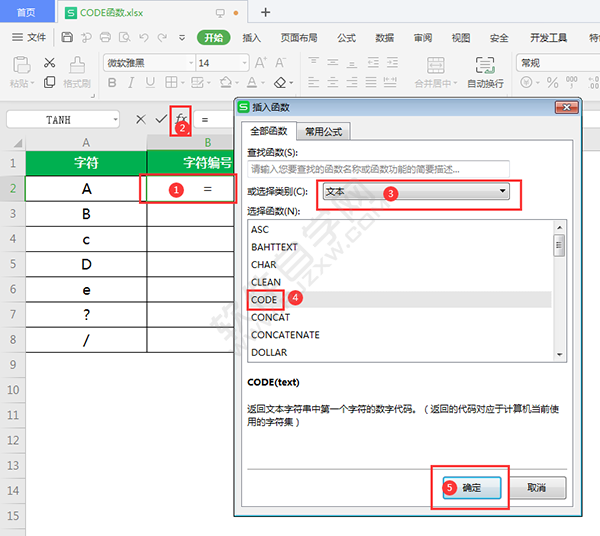Viewport: 600px width, 536px height.
Task: Switch to the Insert ribbon tab
Action: point(251,38)
